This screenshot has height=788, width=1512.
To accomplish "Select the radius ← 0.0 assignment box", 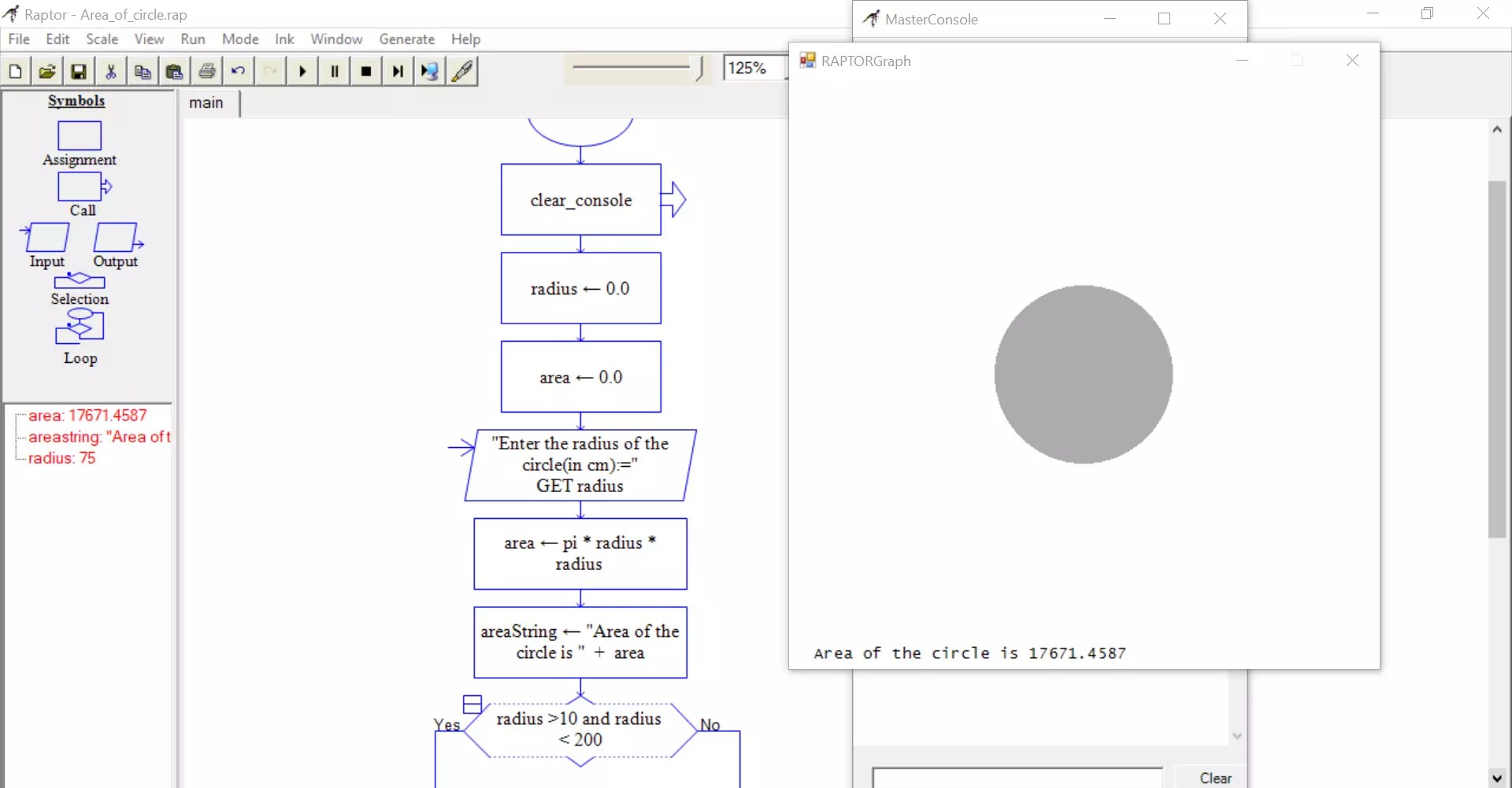I will tap(581, 288).
